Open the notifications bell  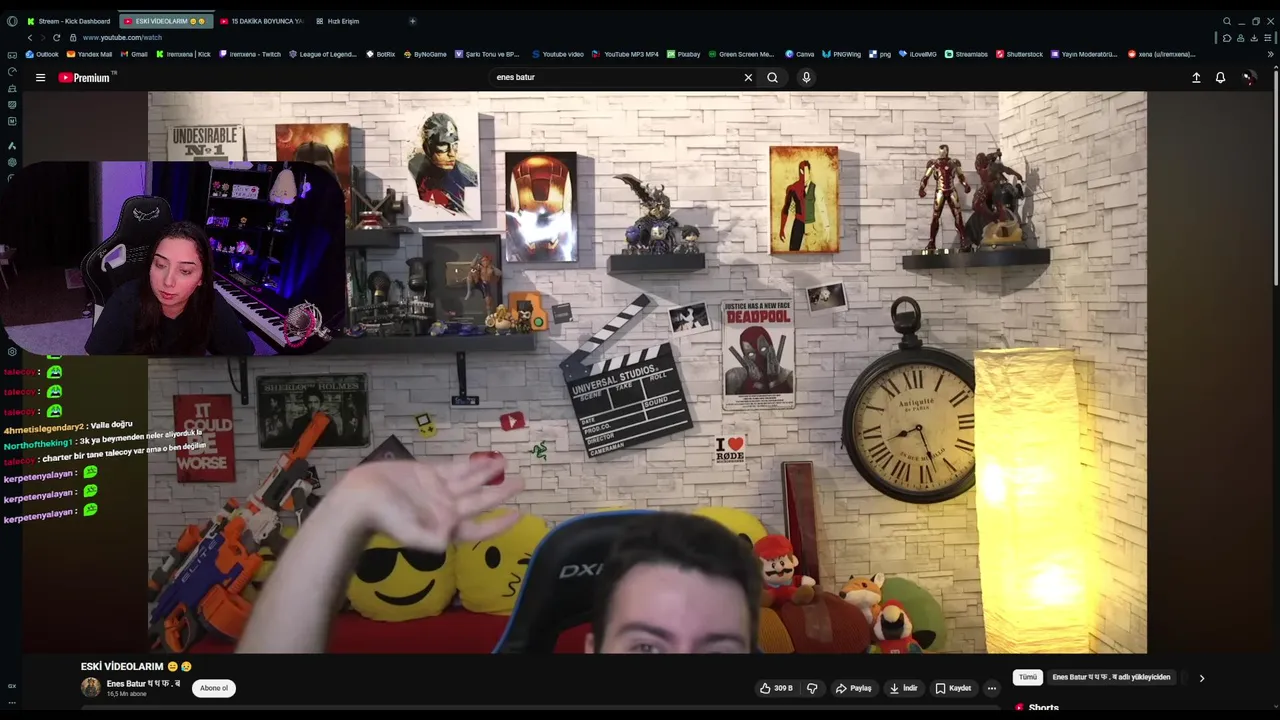point(1220,77)
